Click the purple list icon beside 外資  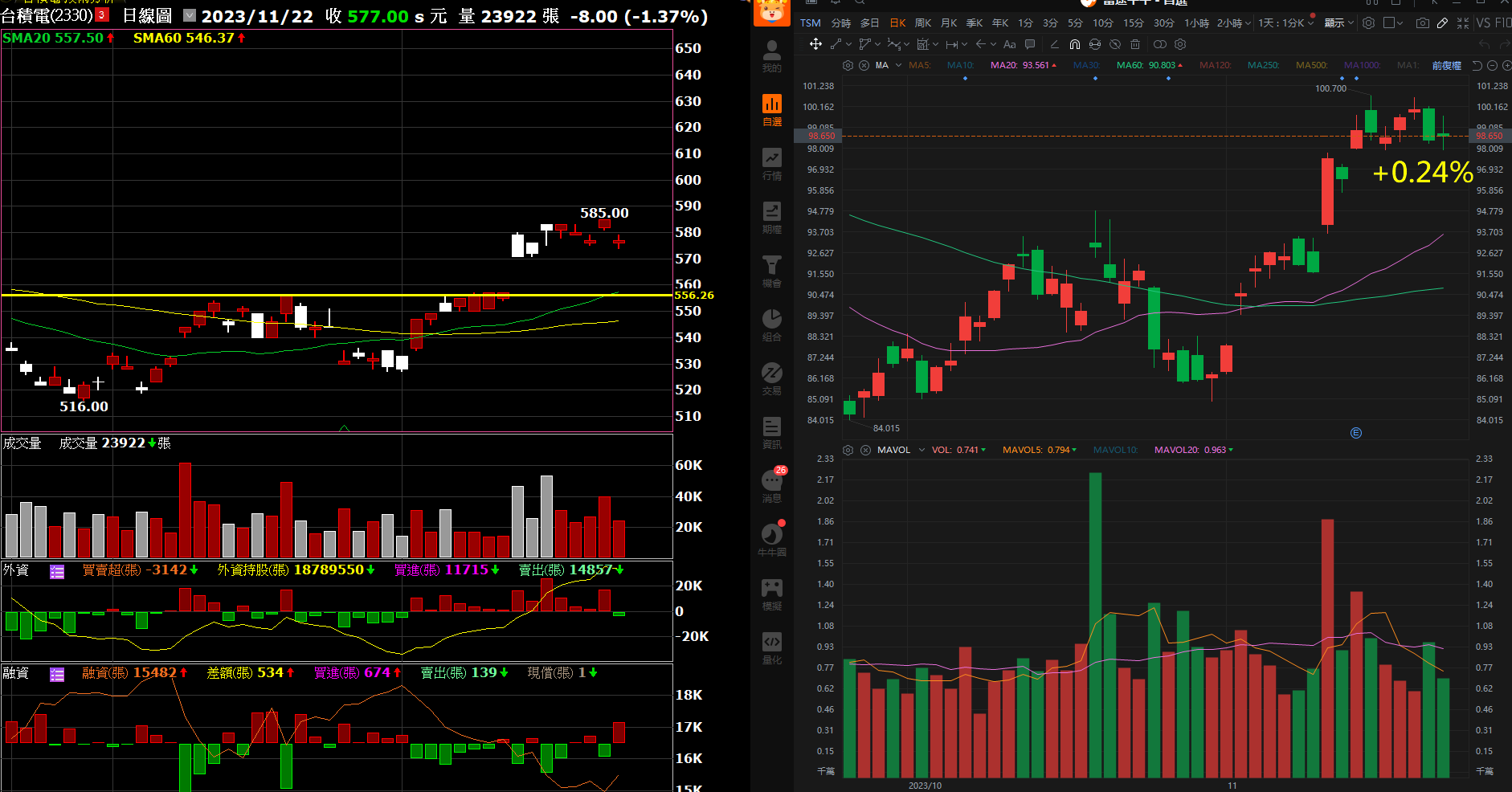(57, 572)
